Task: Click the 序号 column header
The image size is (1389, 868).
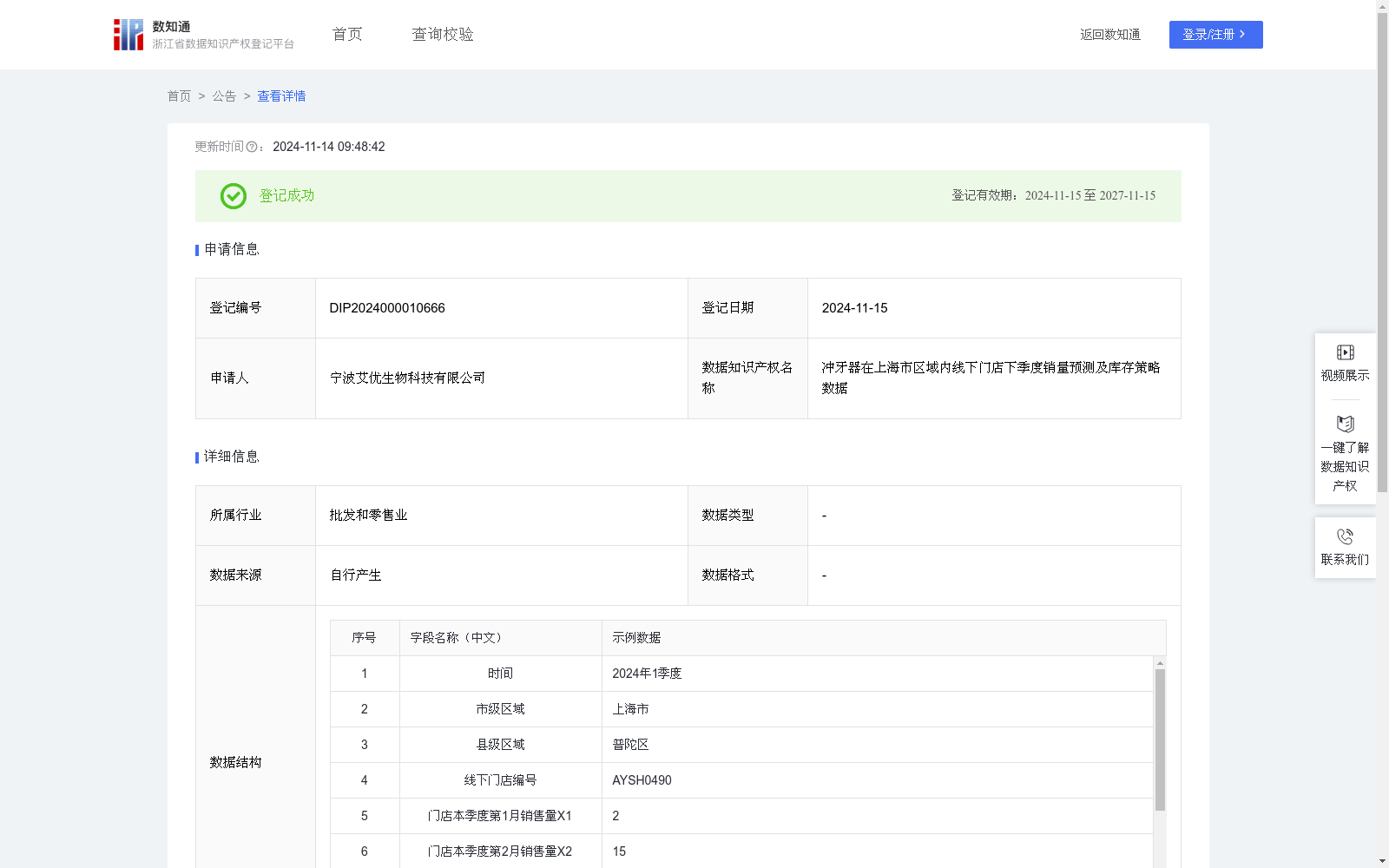Action: click(365, 638)
